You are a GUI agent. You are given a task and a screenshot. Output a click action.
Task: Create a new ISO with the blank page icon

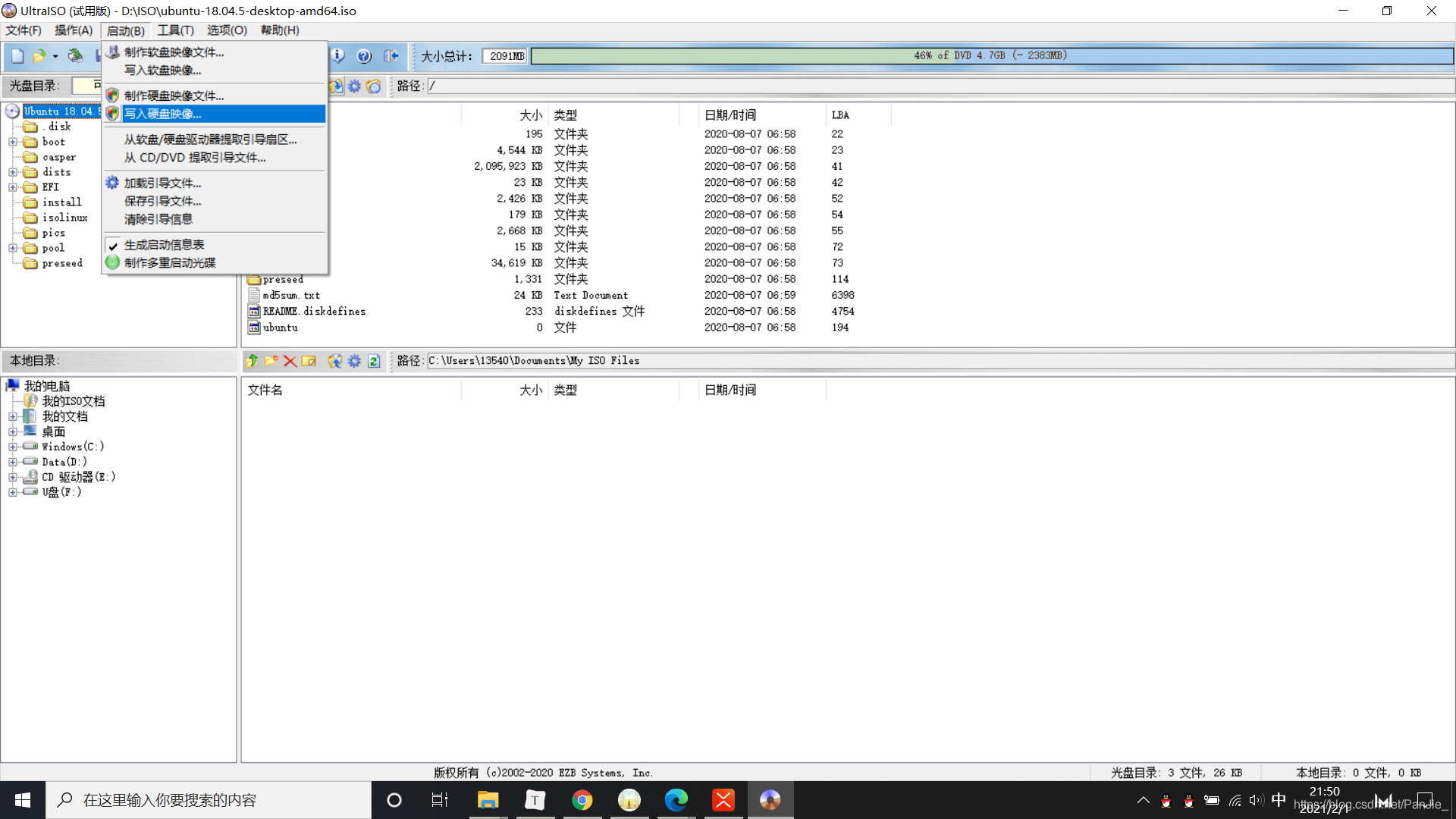click(x=18, y=56)
